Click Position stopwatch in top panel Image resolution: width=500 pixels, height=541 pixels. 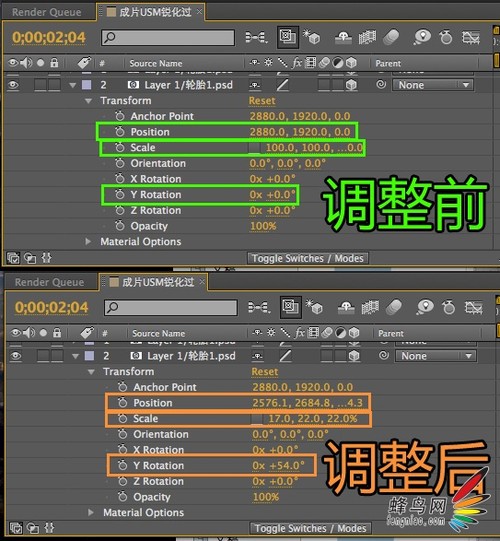[x=120, y=131]
